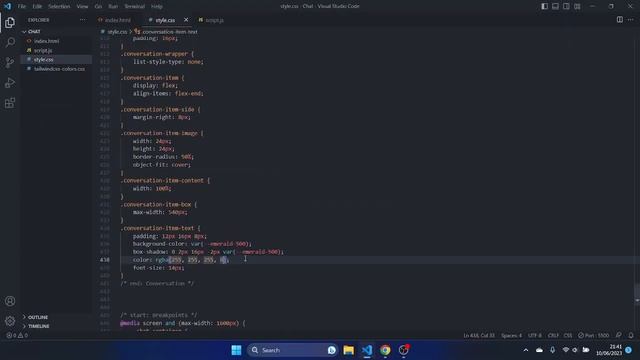Split the editor to the right

click(x=620, y=20)
